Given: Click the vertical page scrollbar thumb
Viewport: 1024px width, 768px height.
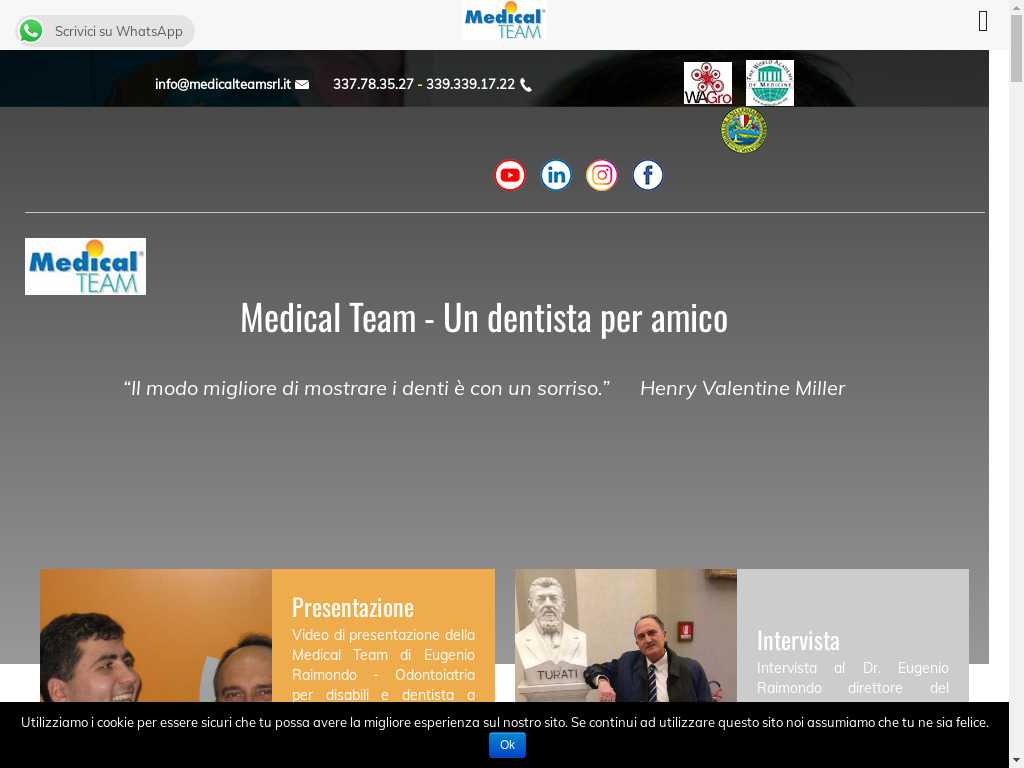Looking at the screenshot, I should [x=1016, y=48].
